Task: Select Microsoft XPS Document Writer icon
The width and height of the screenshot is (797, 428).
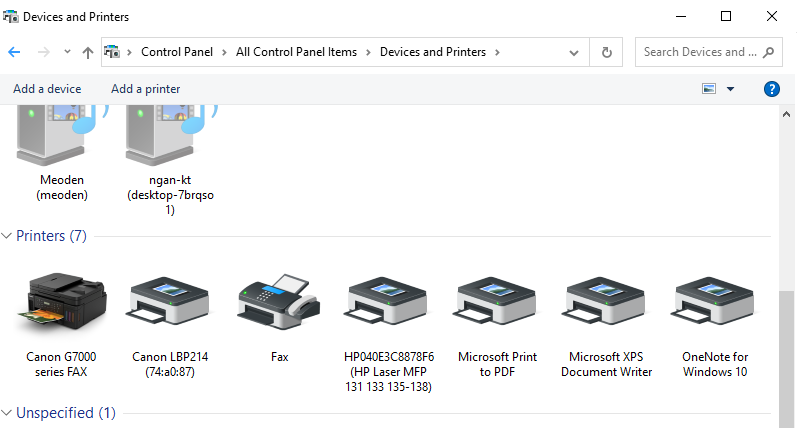Action: point(605,300)
